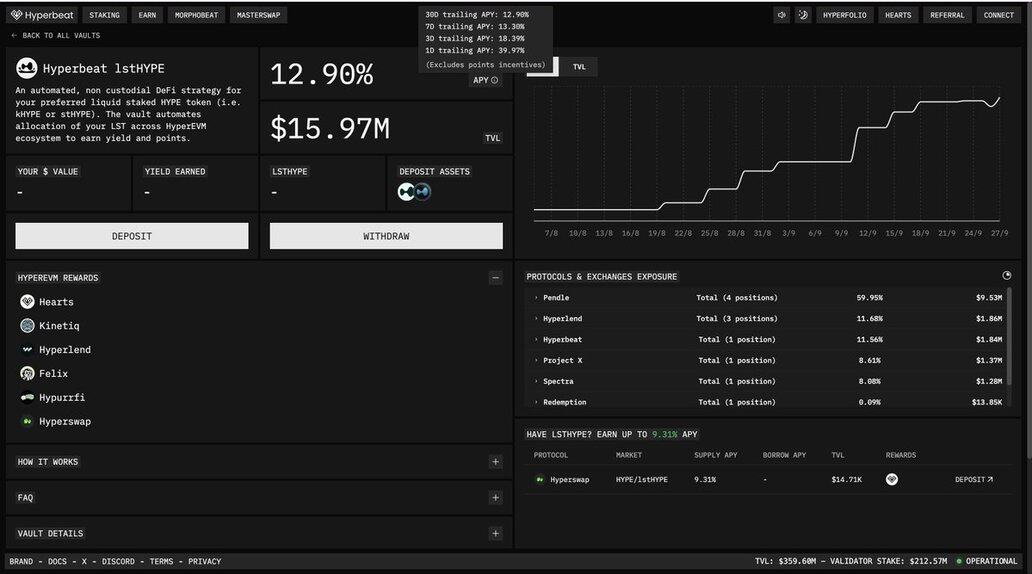The height and width of the screenshot is (574, 1032).
Task: Expand the FAQ section
Action: pos(496,498)
